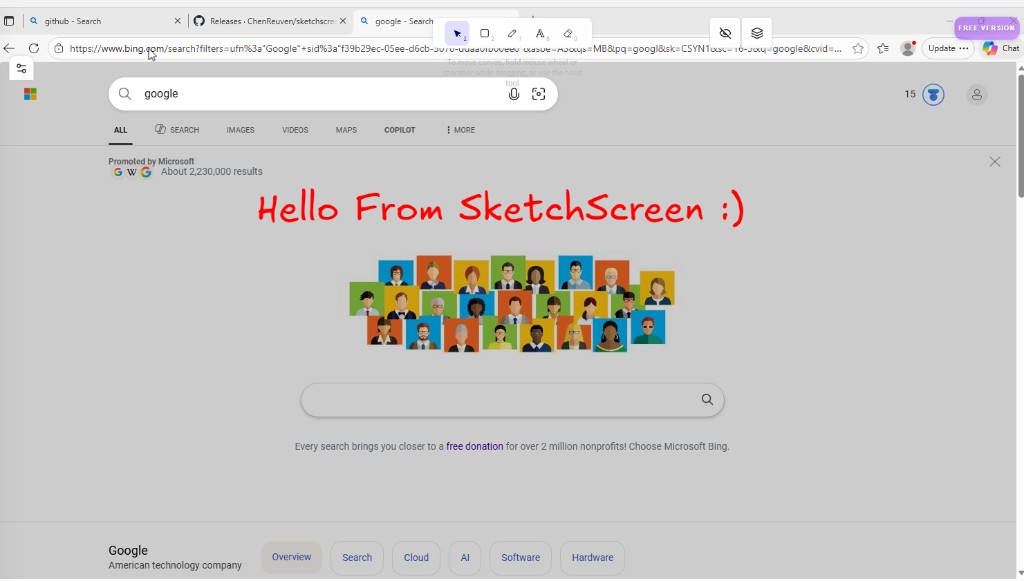
Task: Click the page vertical scrollbar thumb
Action: tap(1020, 134)
